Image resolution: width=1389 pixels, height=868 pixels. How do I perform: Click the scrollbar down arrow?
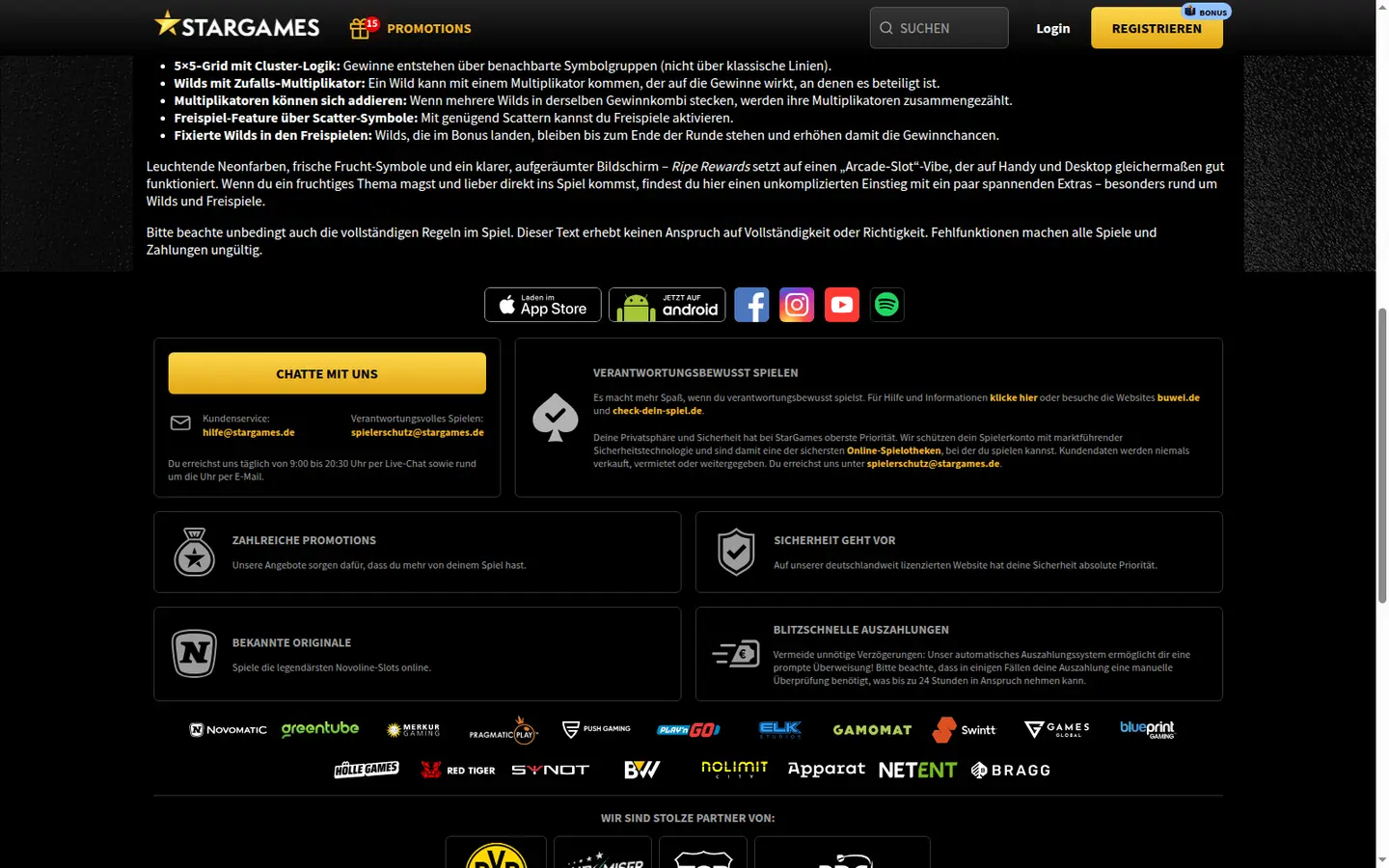tap(1382, 860)
